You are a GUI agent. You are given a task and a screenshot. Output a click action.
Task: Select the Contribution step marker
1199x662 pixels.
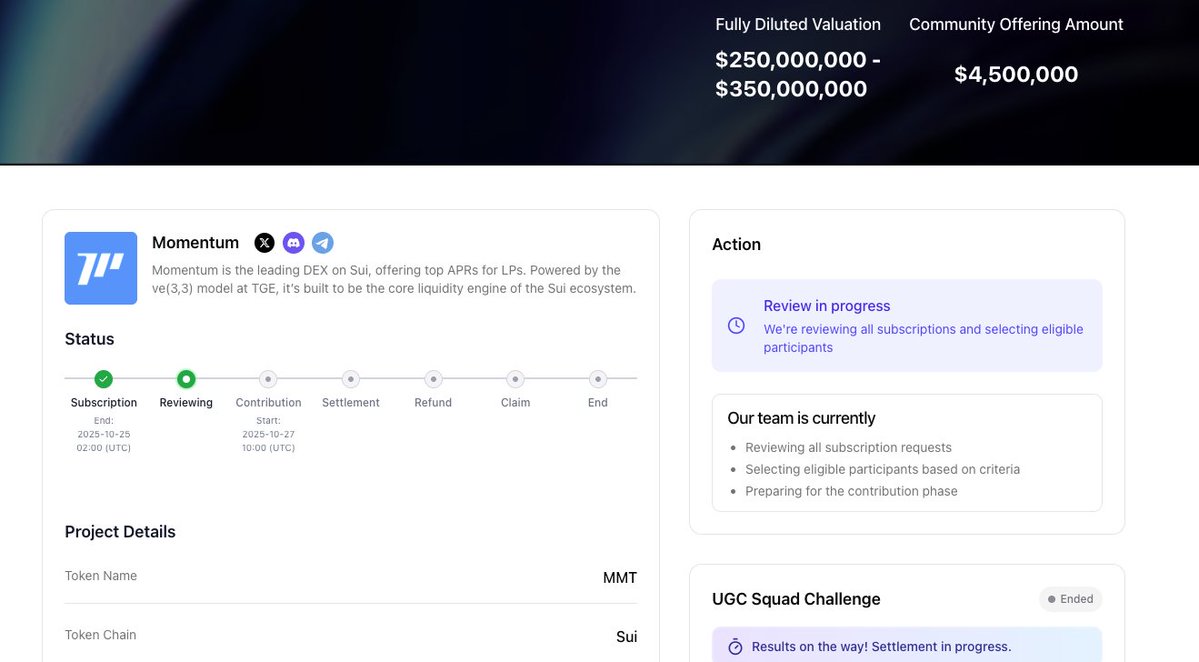click(268, 379)
